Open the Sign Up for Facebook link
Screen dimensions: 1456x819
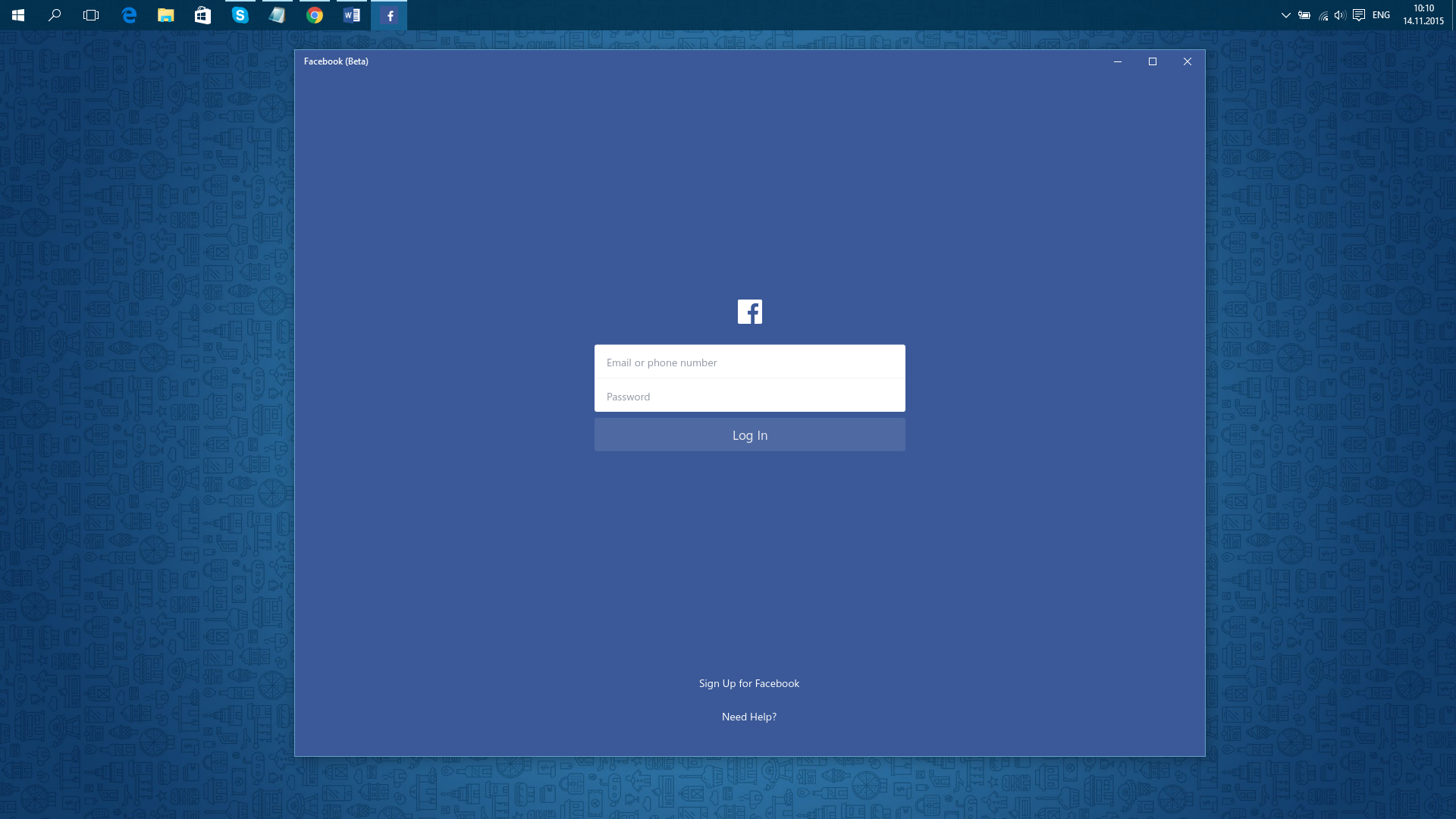pos(748,683)
